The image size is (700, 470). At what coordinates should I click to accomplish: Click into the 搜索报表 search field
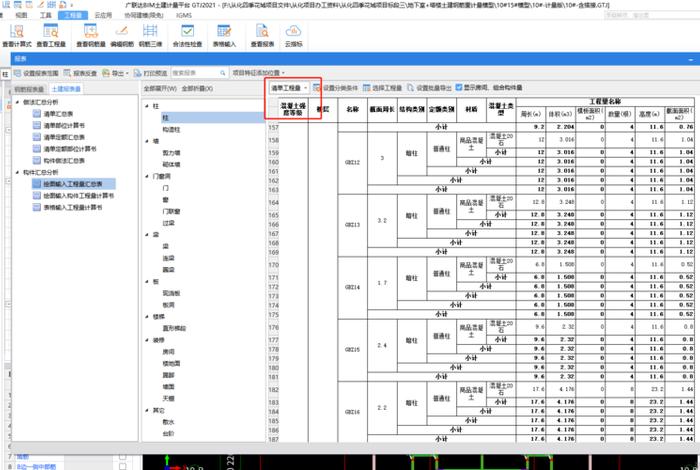[x=195, y=73]
